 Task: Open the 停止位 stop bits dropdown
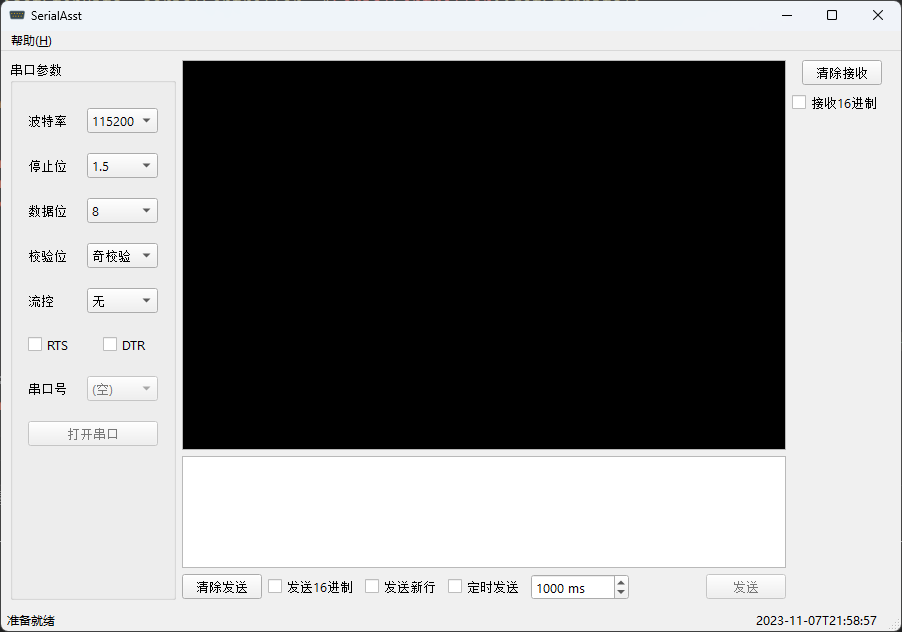point(122,166)
